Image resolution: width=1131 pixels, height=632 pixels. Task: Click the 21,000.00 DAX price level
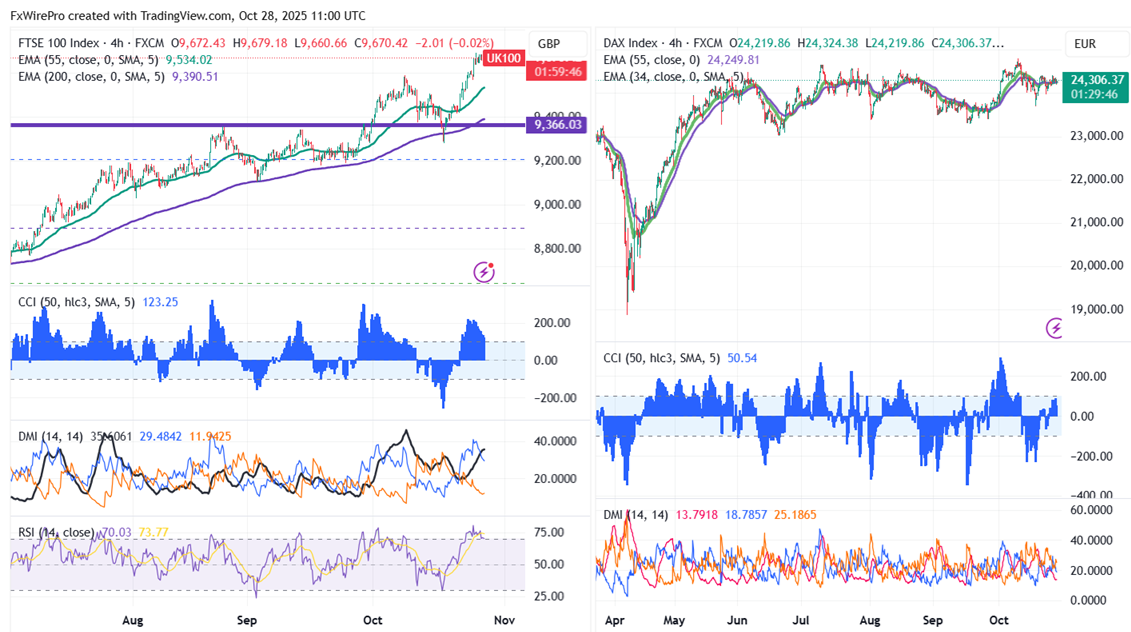click(x=1096, y=222)
